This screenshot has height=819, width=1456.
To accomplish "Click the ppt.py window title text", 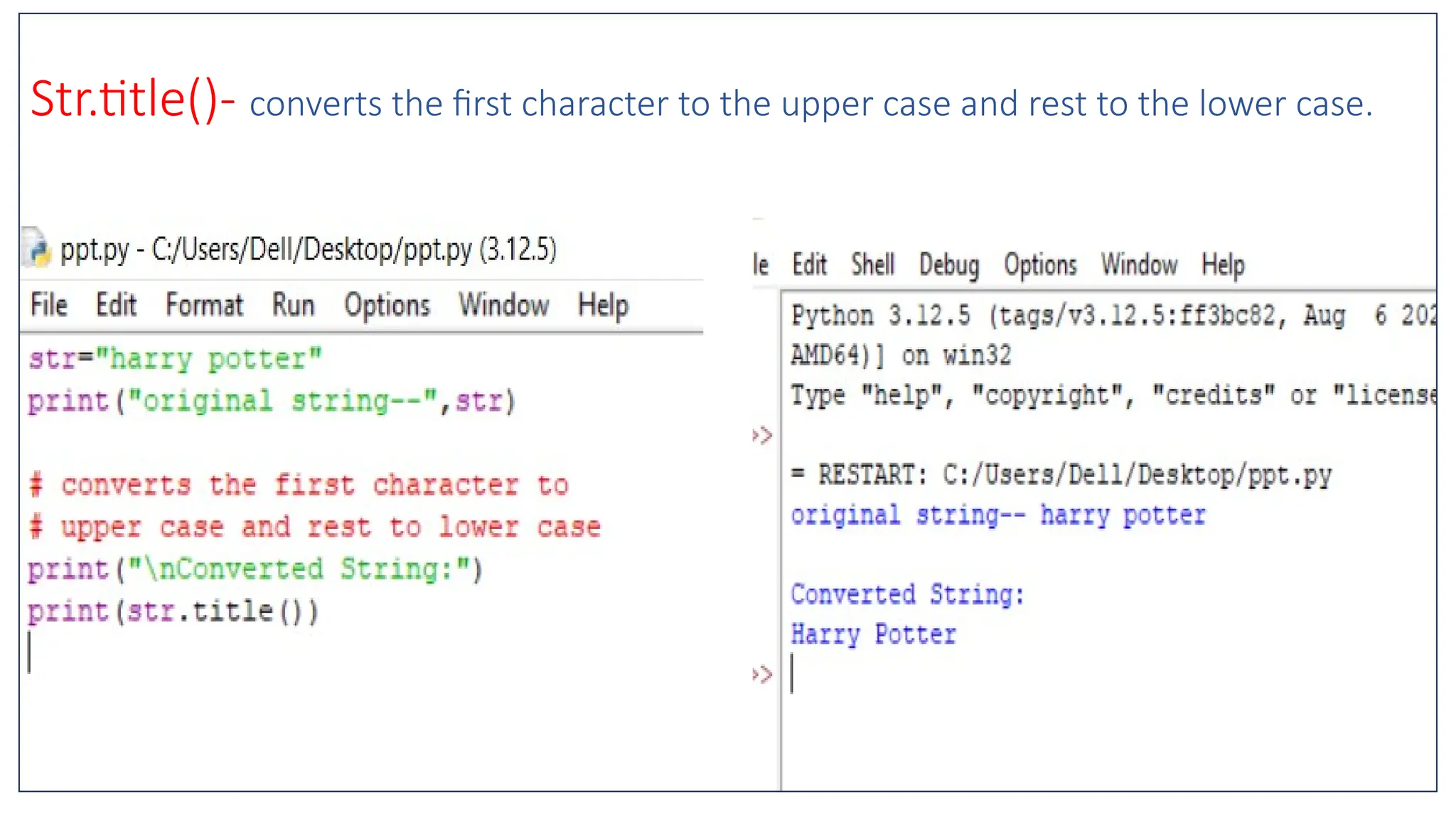I will coord(308,250).
